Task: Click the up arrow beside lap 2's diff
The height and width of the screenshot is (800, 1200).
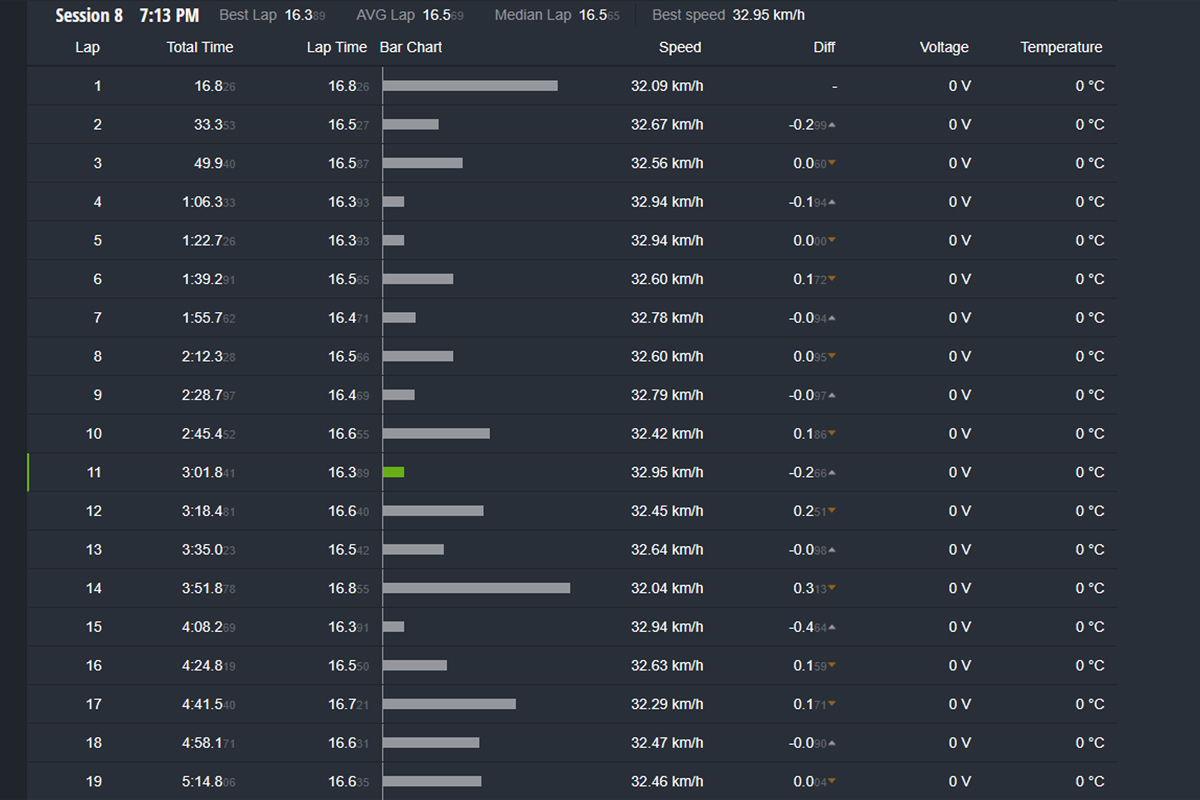Action: [832, 125]
